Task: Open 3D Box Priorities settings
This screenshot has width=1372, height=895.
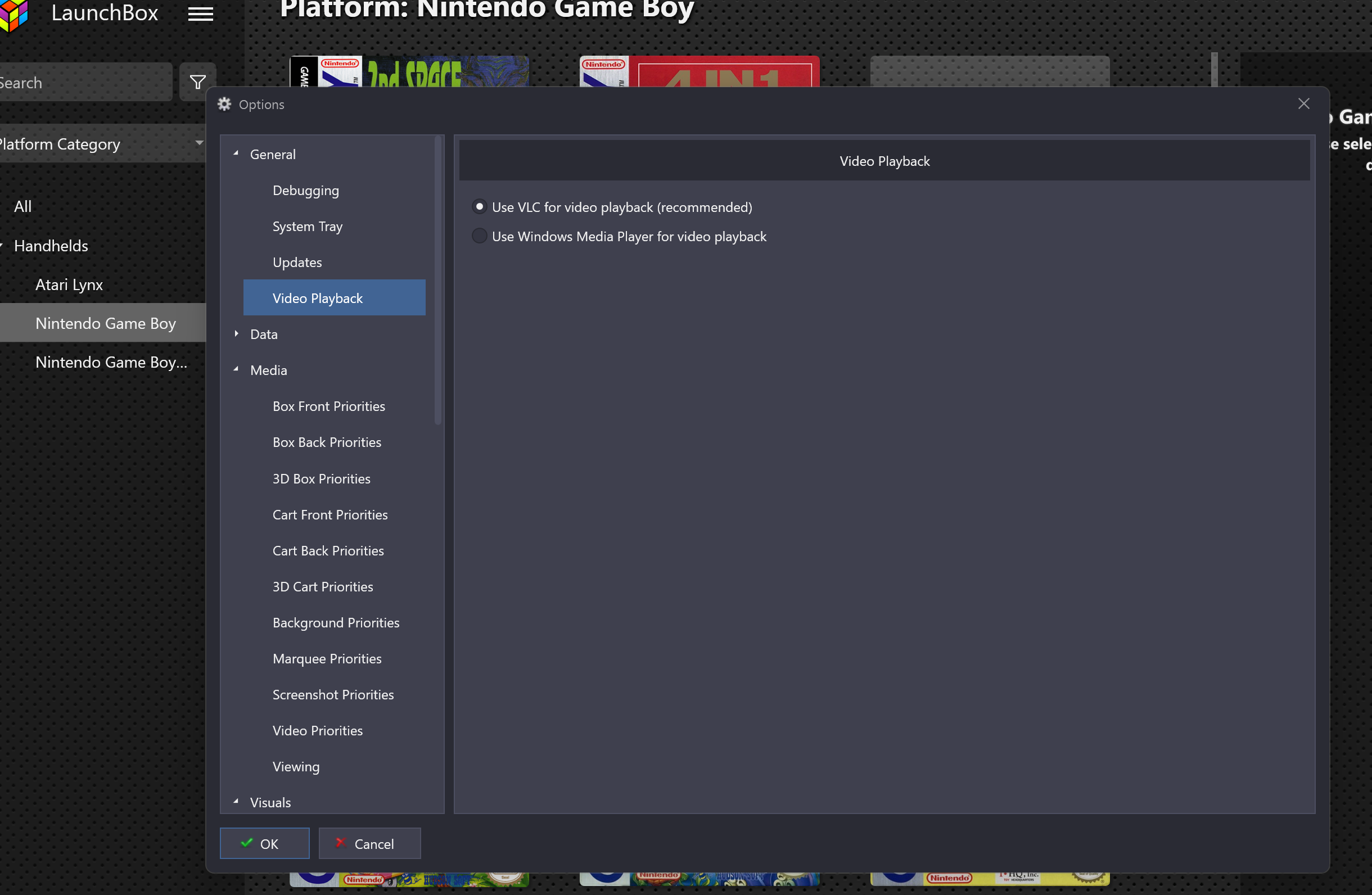Action: 321,478
